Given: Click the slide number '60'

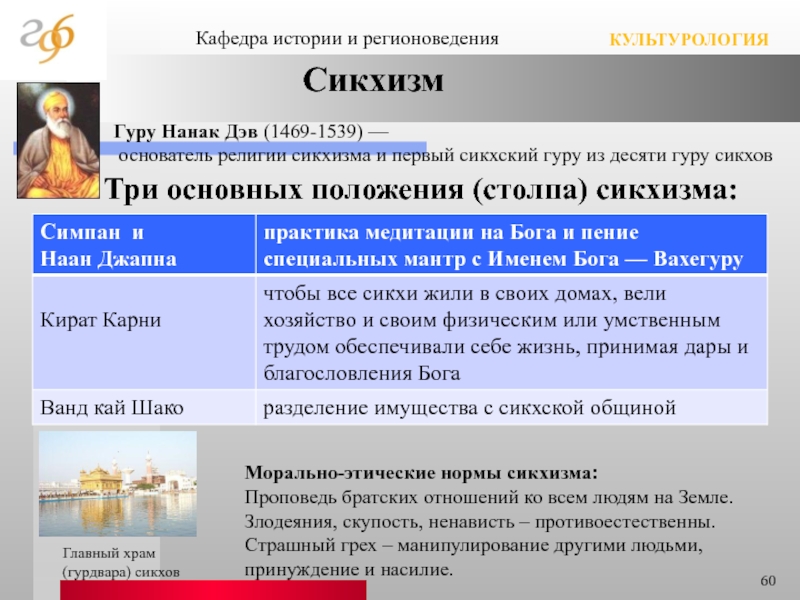Looking at the screenshot, I should (x=768, y=581).
